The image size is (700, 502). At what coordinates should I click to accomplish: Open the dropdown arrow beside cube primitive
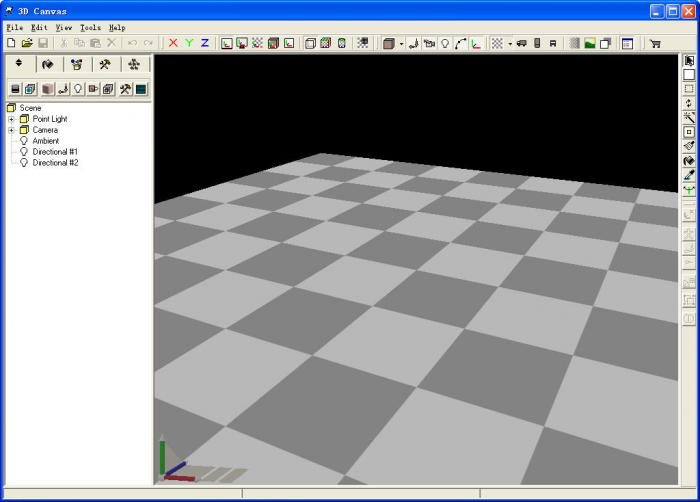pos(401,44)
